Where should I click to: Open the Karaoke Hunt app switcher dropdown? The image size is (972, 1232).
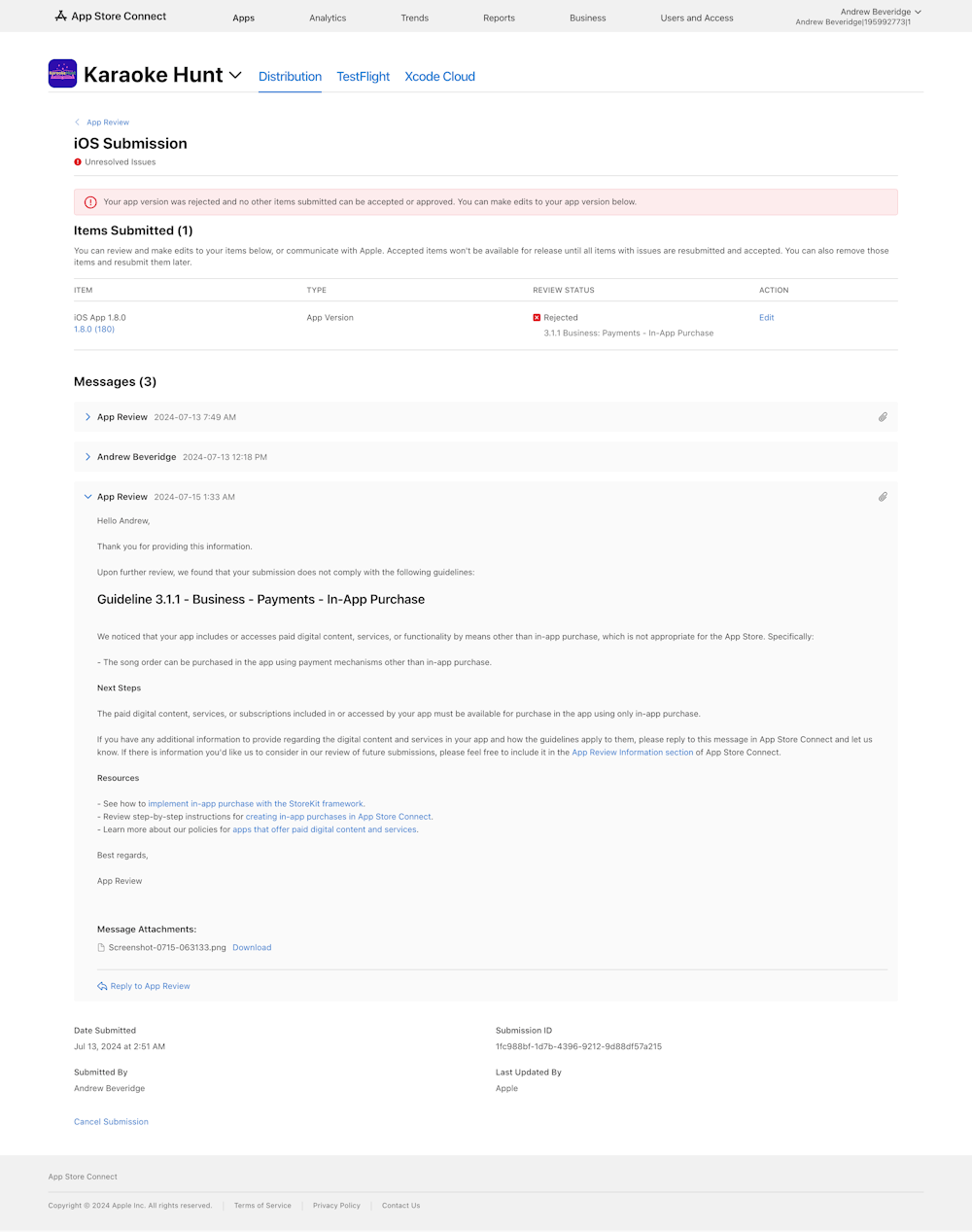point(235,75)
